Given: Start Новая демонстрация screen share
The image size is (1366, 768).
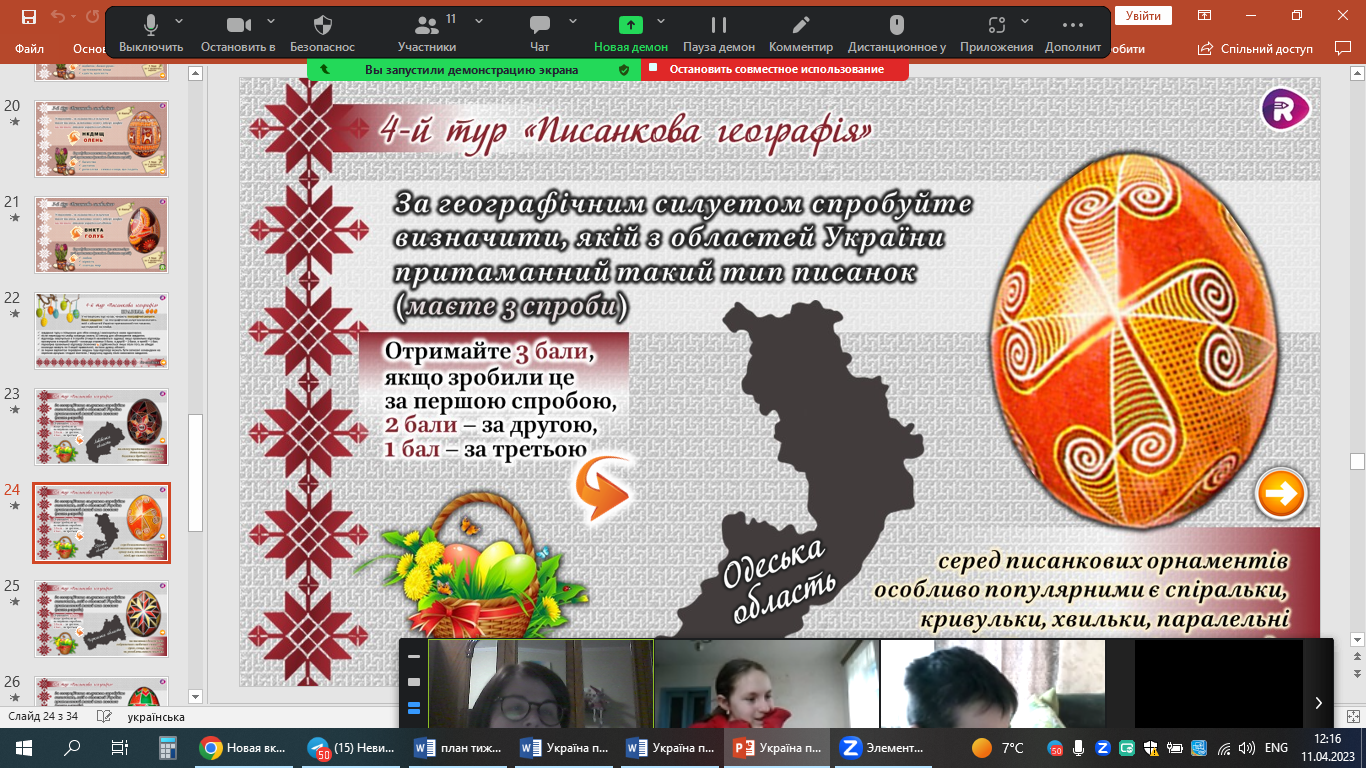Looking at the screenshot, I should [631, 33].
